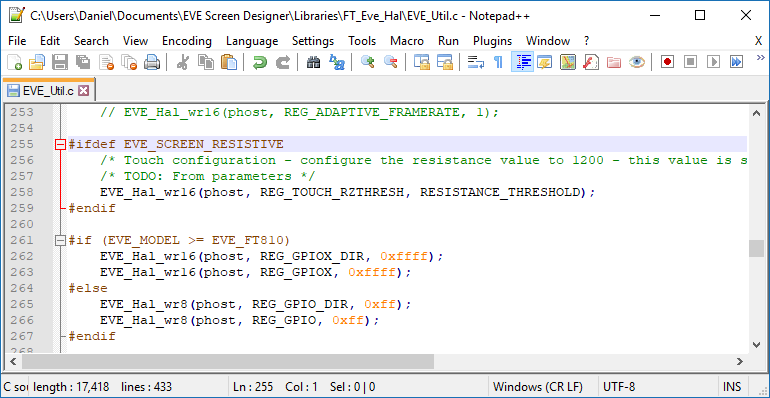This screenshot has height=398, width=770.
Task: Create a new file with New icon
Action: 14,62
